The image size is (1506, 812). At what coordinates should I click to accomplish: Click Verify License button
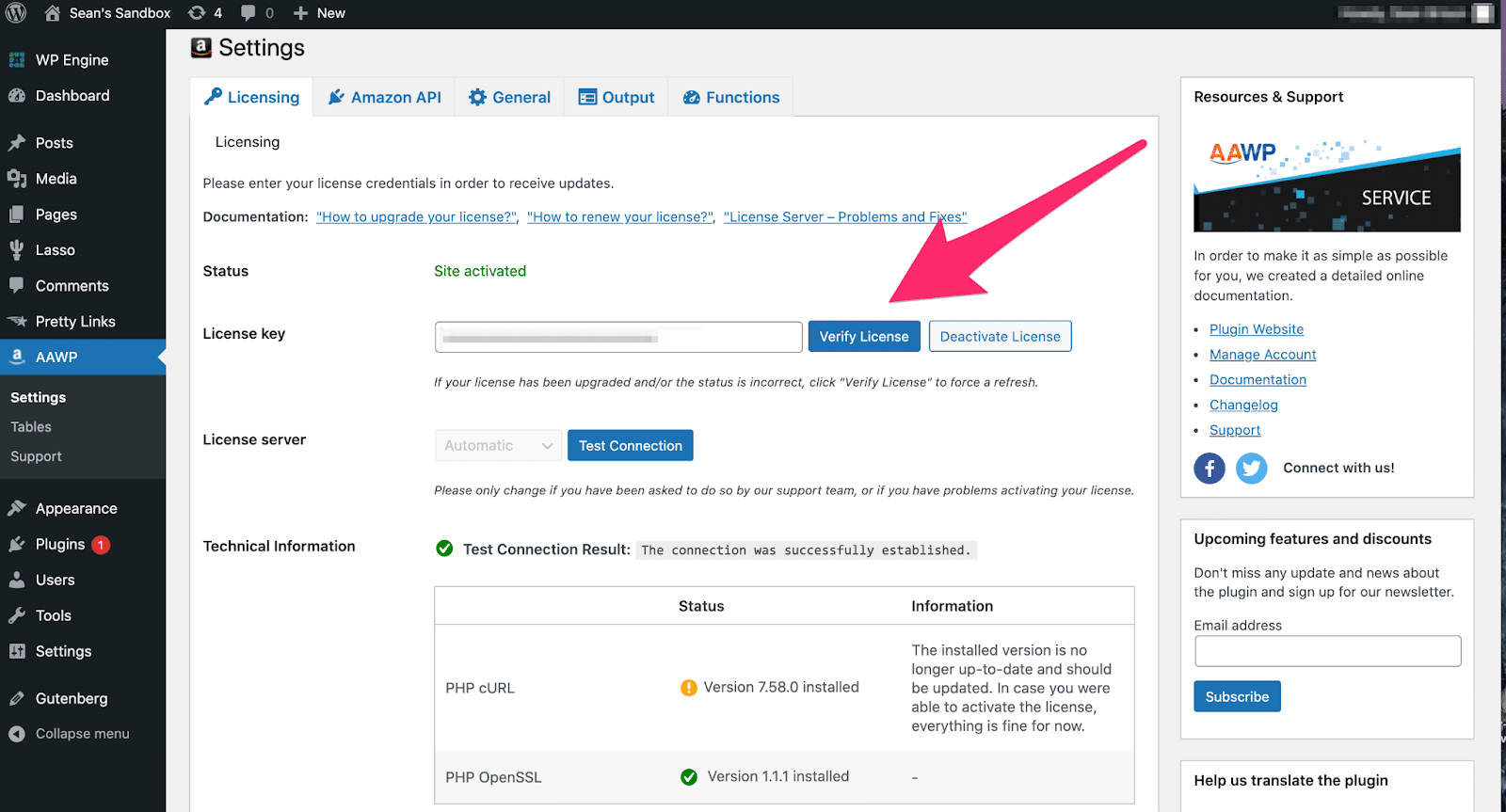point(864,337)
